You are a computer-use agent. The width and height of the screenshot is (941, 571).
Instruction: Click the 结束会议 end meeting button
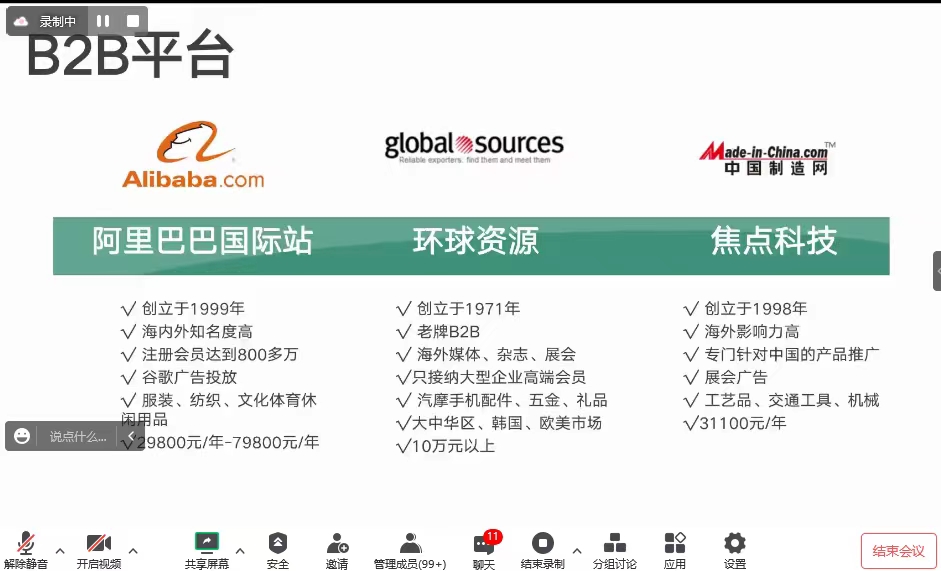click(898, 551)
